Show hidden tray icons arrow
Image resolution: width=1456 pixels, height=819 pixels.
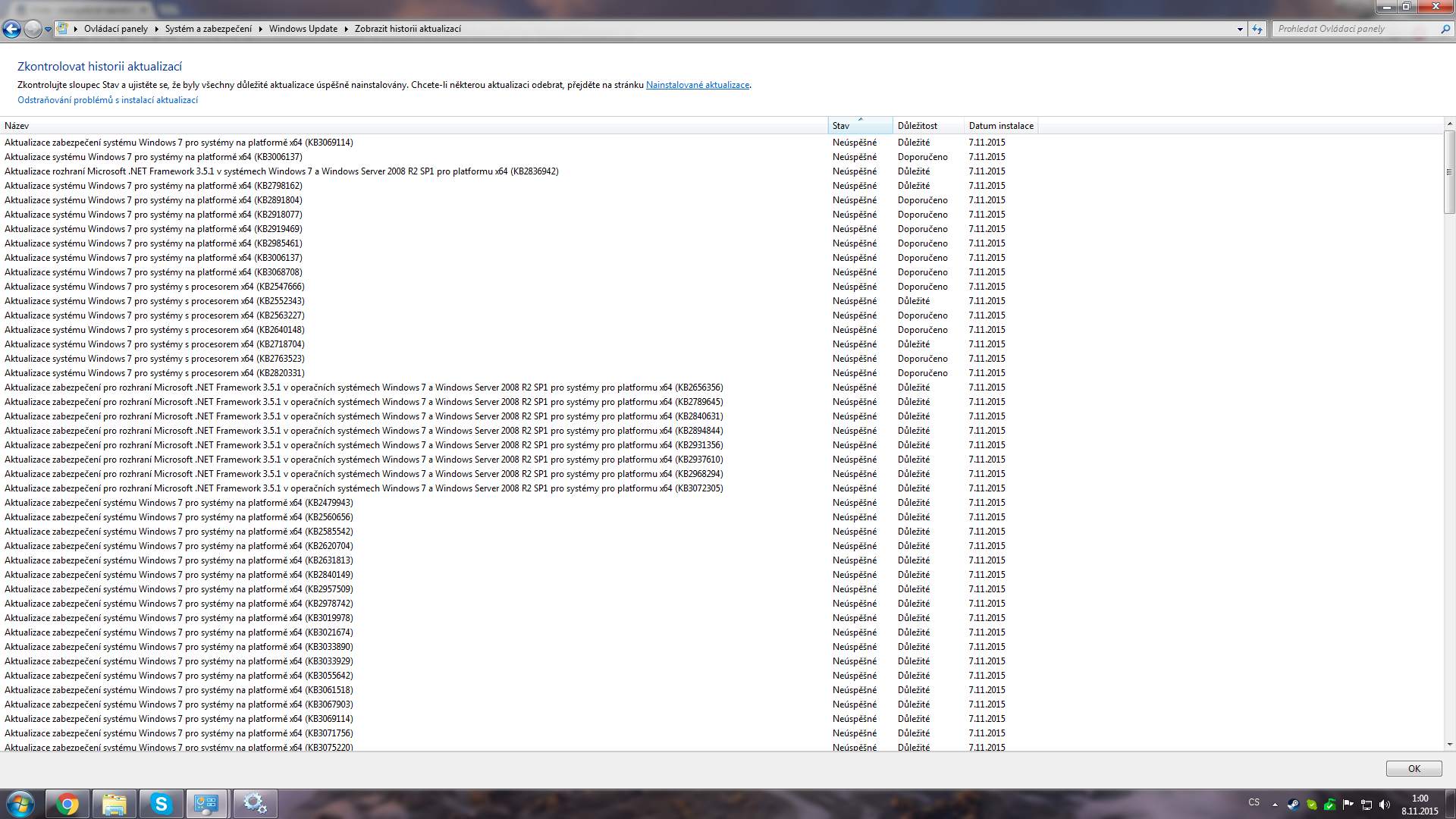click(1275, 804)
